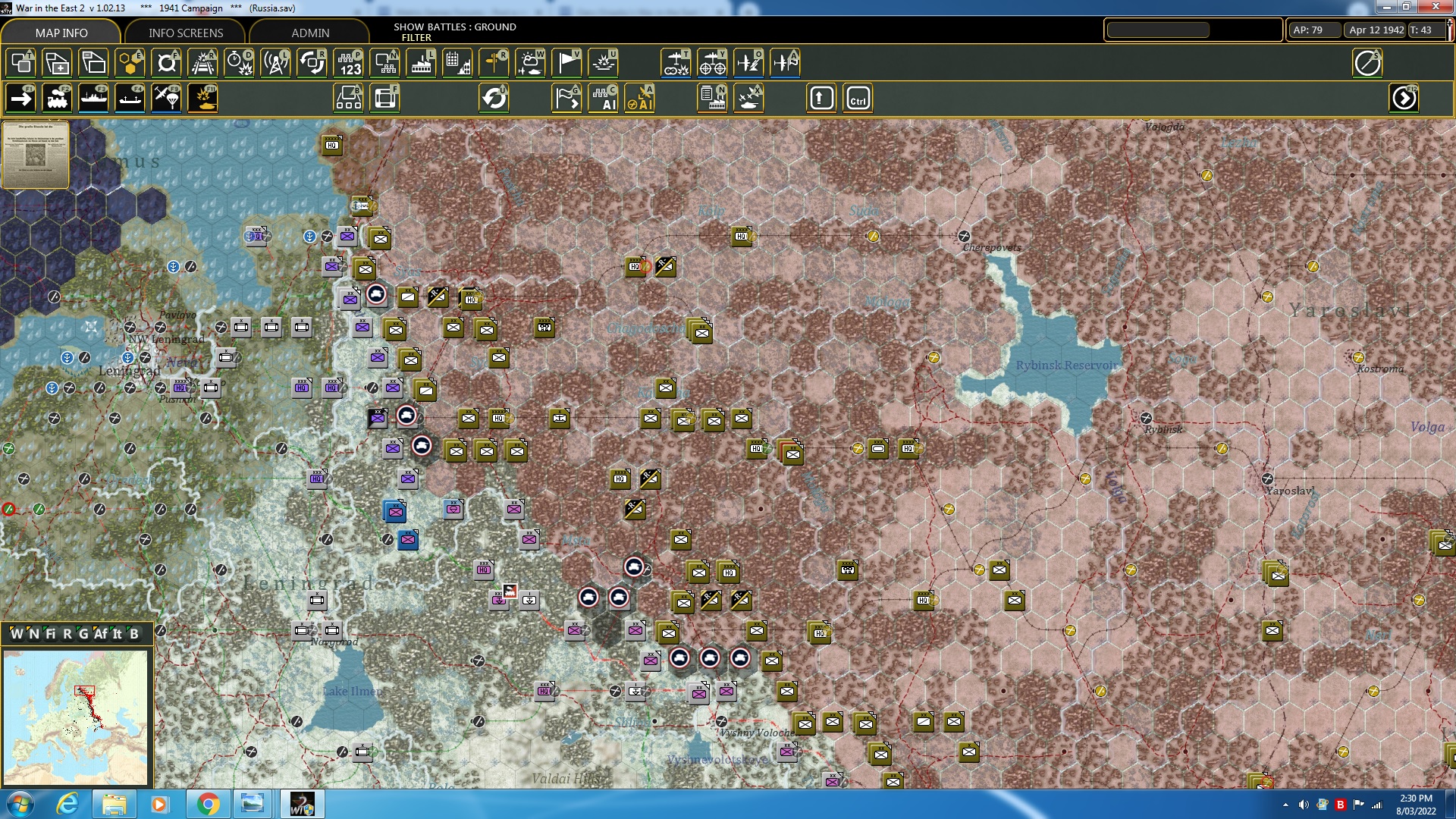Click the ground explosion icon (U)

coord(603,63)
